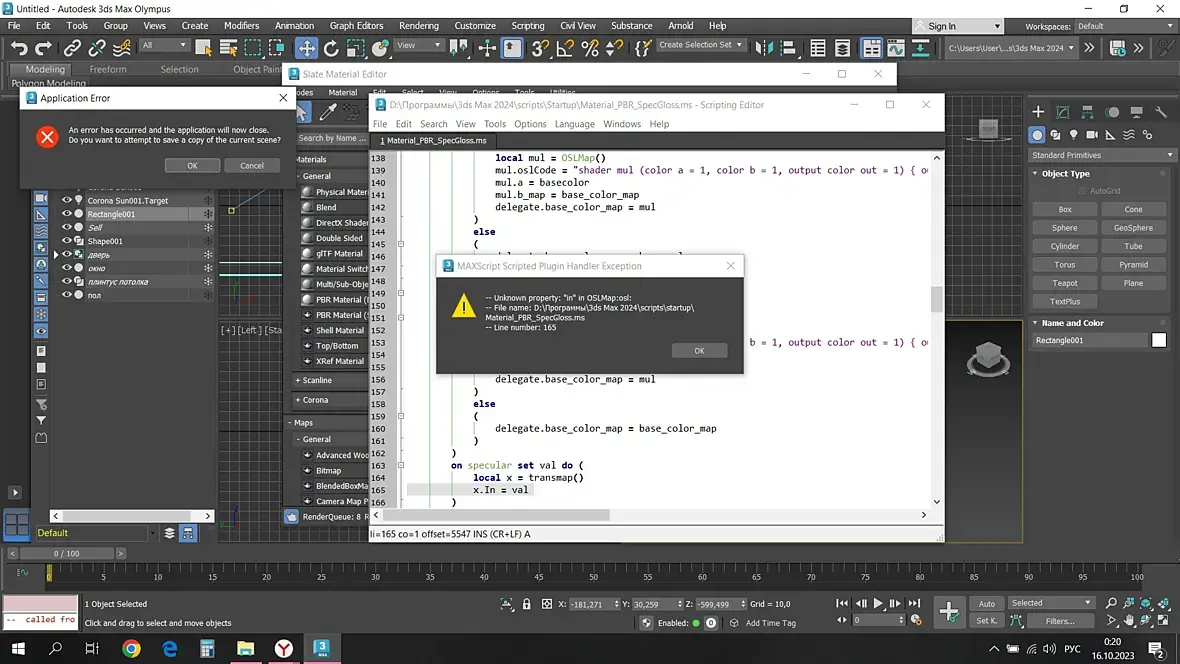Click the Selection Lock padlock icon
This screenshot has width=1180, height=664.
pyautogui.click(x=527, y=604)
